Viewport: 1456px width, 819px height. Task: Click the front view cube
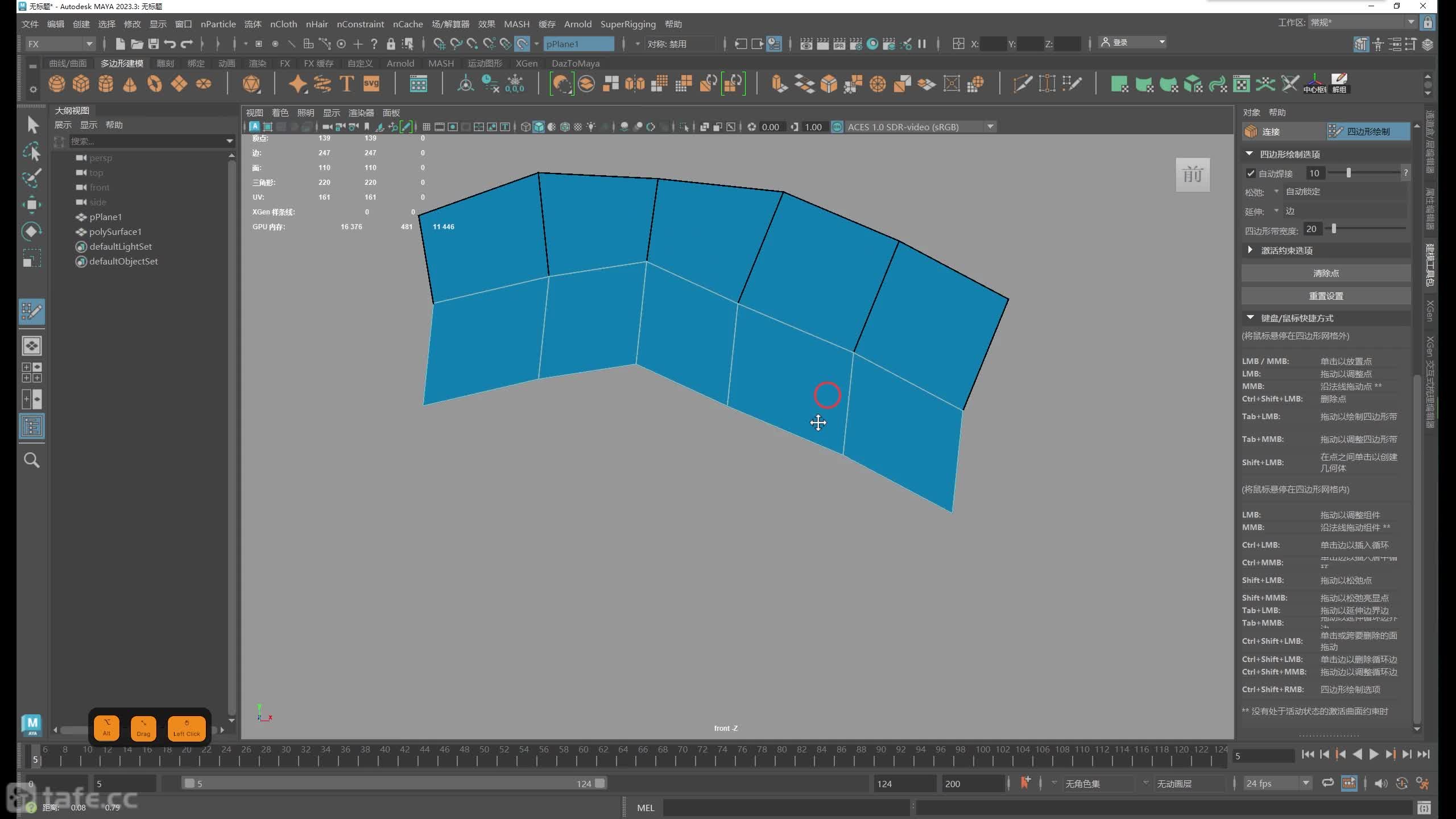[x=1193, y=175]
